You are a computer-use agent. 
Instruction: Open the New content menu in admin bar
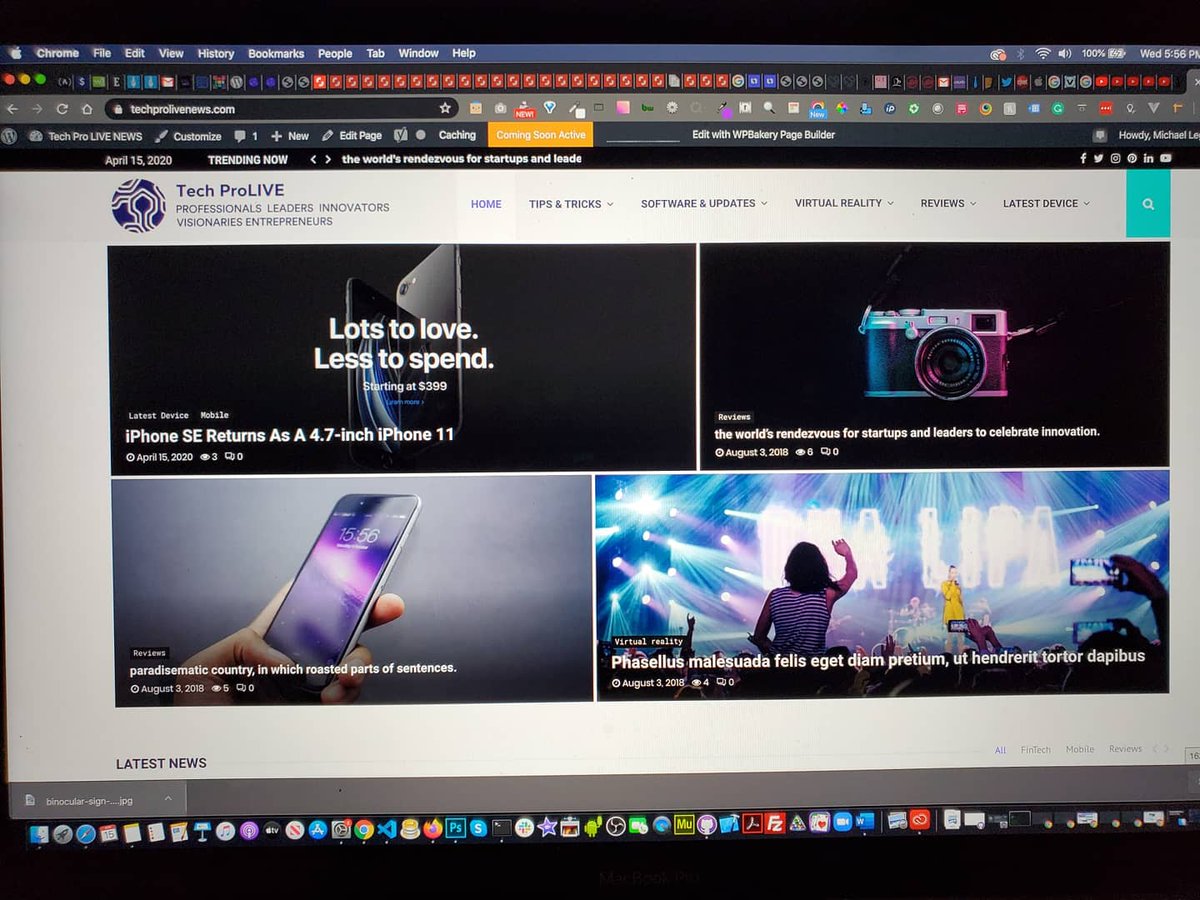tap(290, 136)
